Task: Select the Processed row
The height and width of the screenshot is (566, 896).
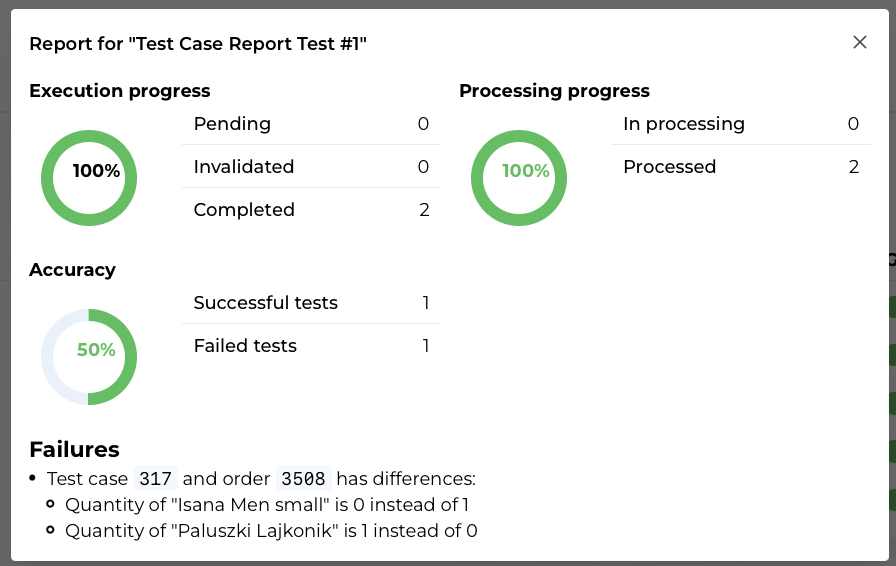Action: coord(741,167)
